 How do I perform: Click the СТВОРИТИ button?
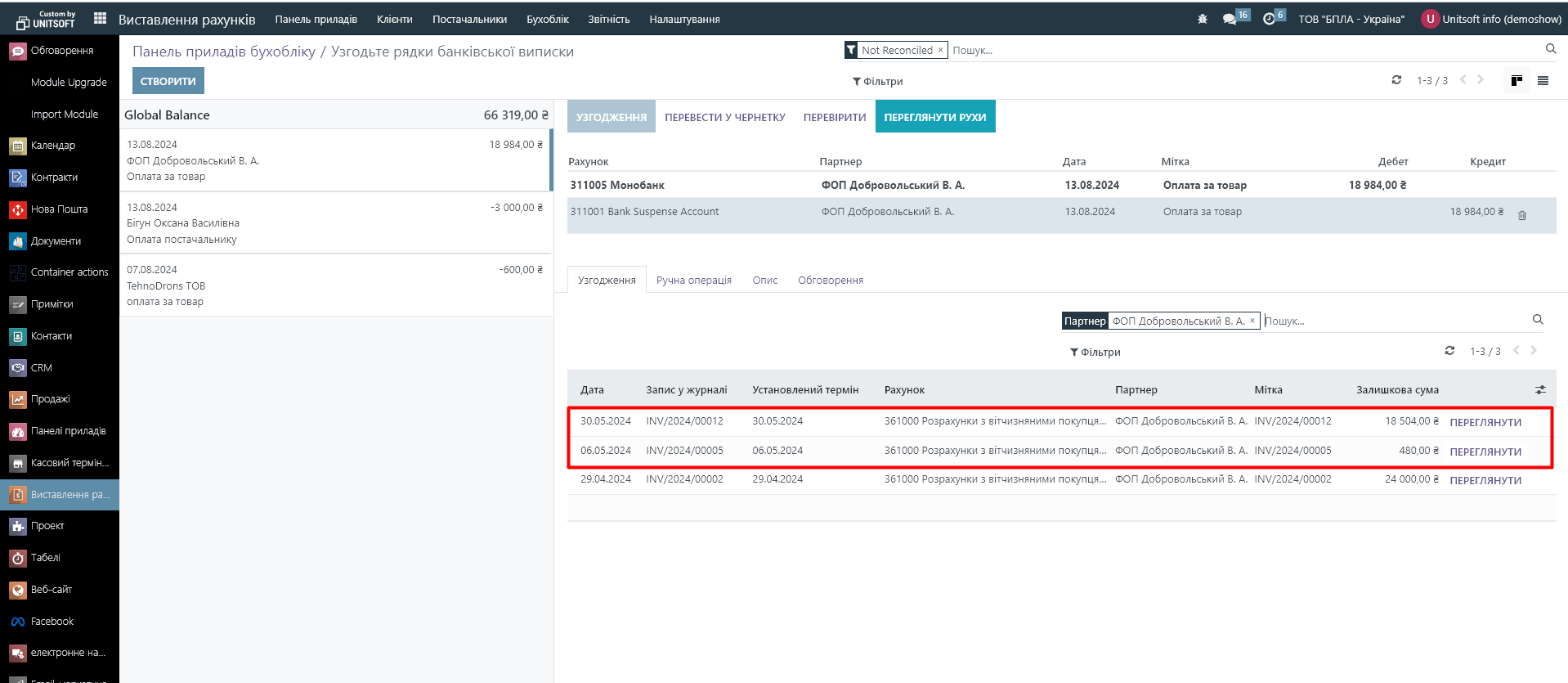[168, 81]
